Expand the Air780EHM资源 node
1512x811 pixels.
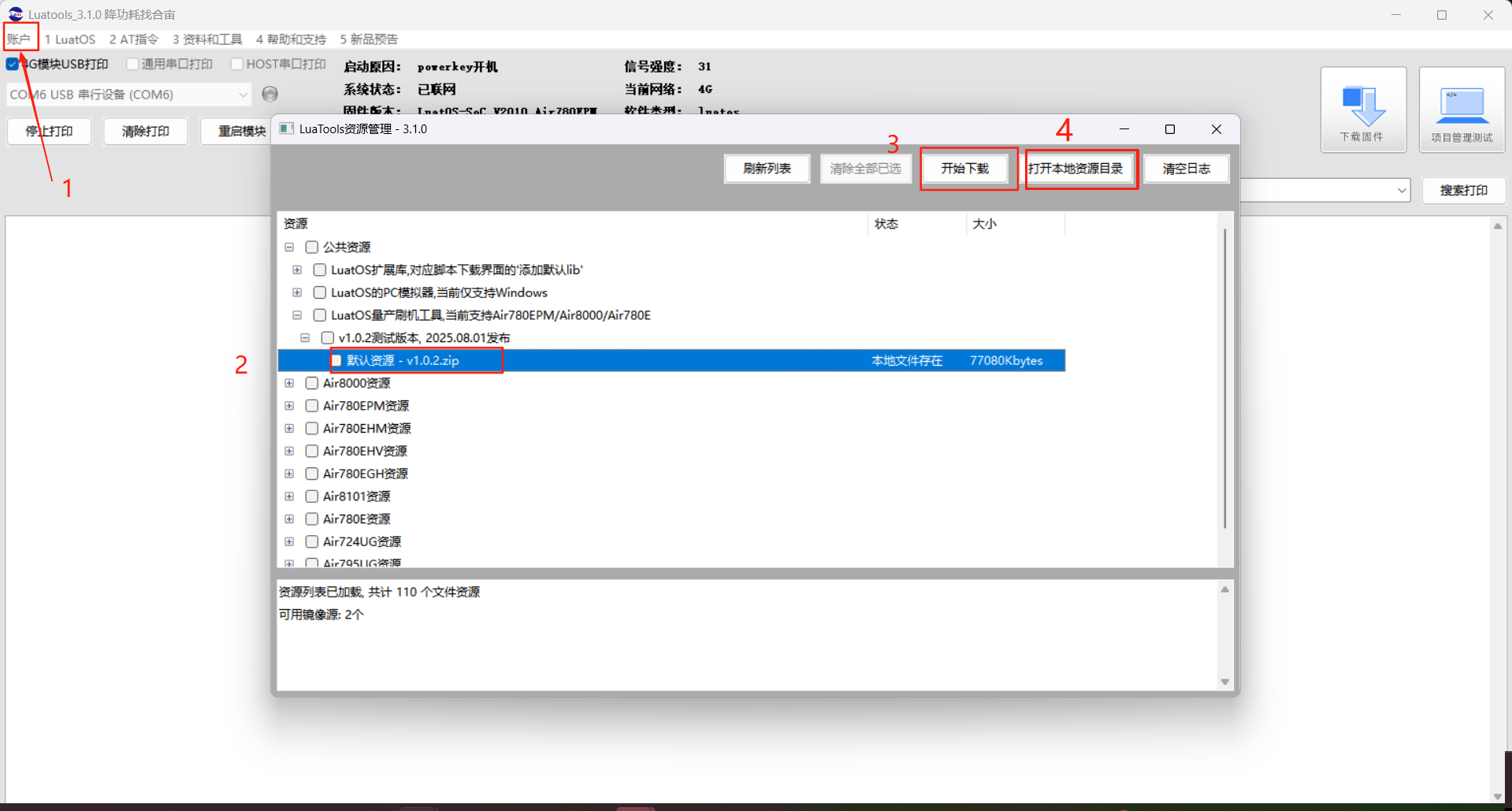pyautogui.click(x=289, y=428)
